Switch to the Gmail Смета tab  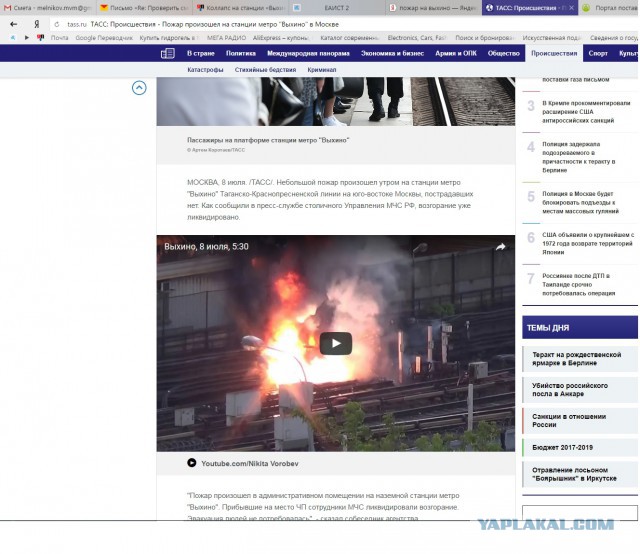point(47,8)
